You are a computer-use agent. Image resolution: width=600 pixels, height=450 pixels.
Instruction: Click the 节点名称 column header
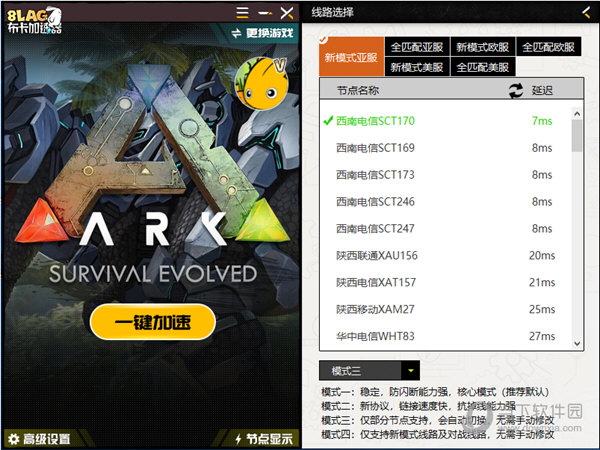coord(358,91)
